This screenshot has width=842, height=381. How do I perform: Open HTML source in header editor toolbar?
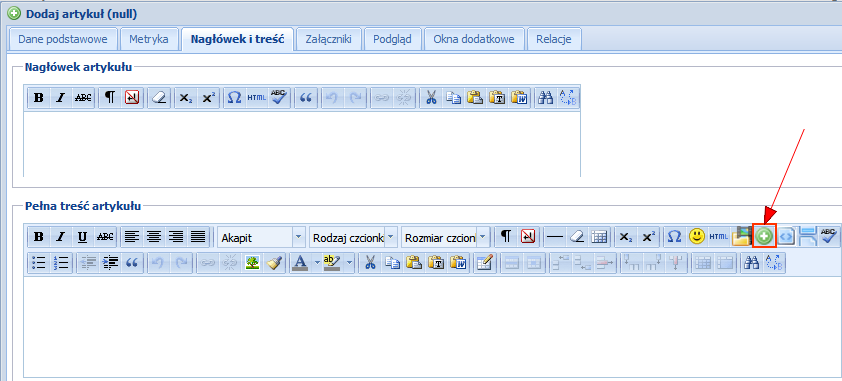pos(256,98)
